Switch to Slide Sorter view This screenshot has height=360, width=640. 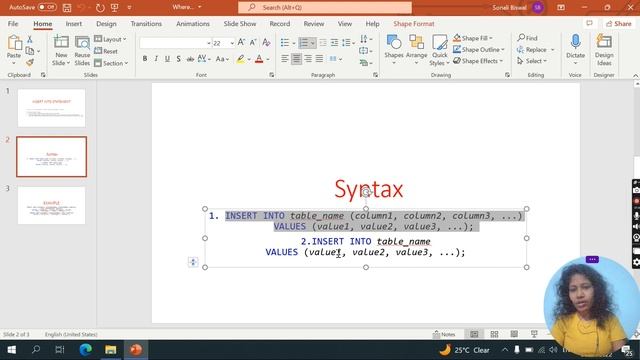494,334
